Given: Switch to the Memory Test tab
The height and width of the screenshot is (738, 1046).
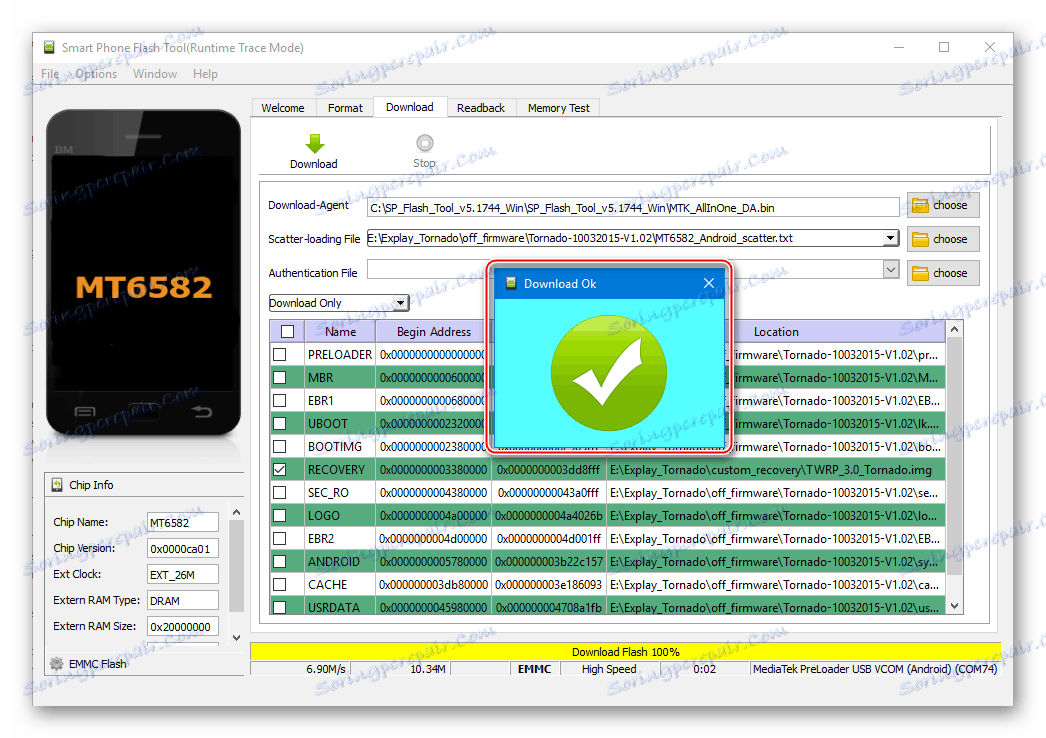Looking at the screenshot, I should [559, 108].
